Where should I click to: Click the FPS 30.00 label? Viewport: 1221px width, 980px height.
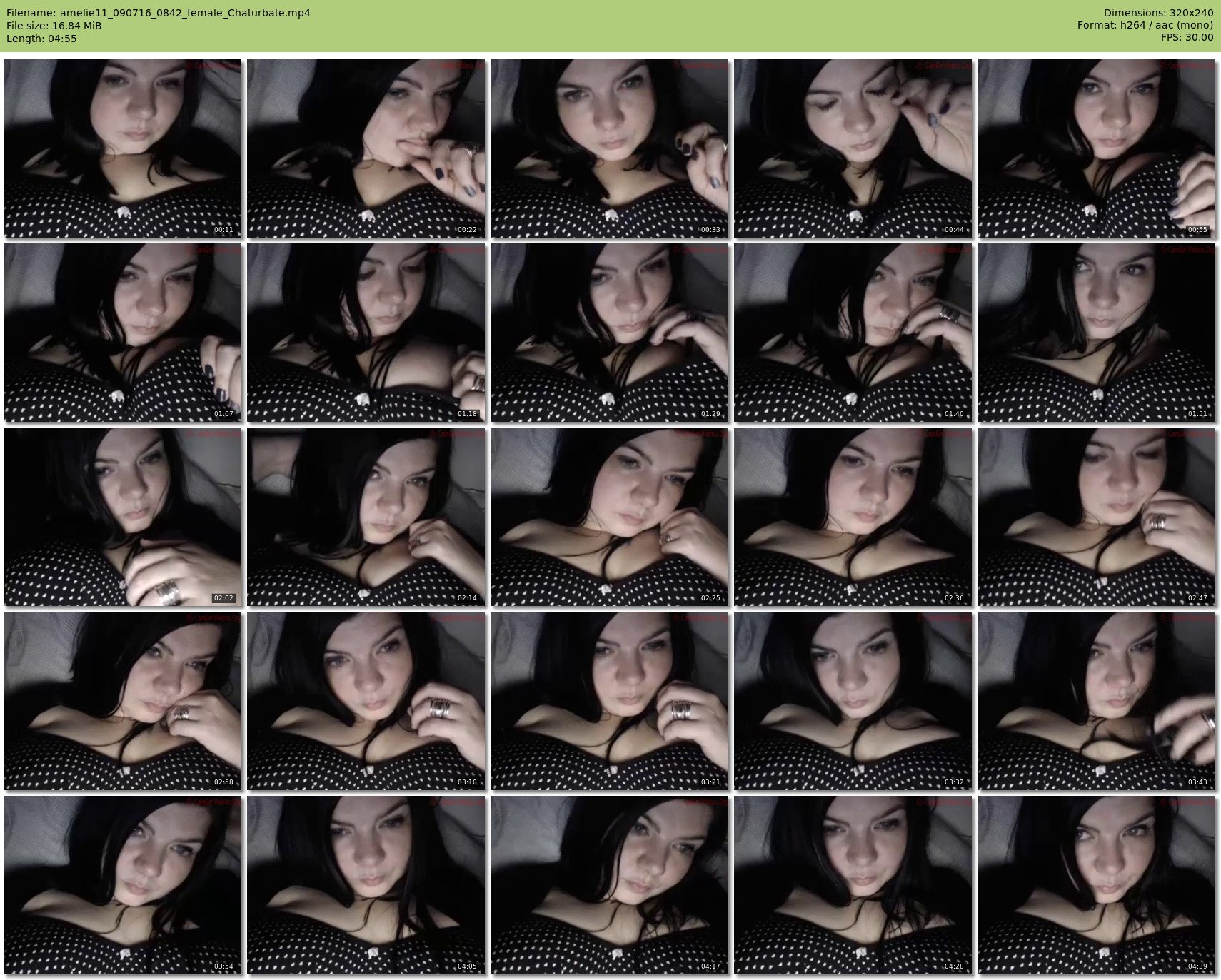[x=1187, y=38]
